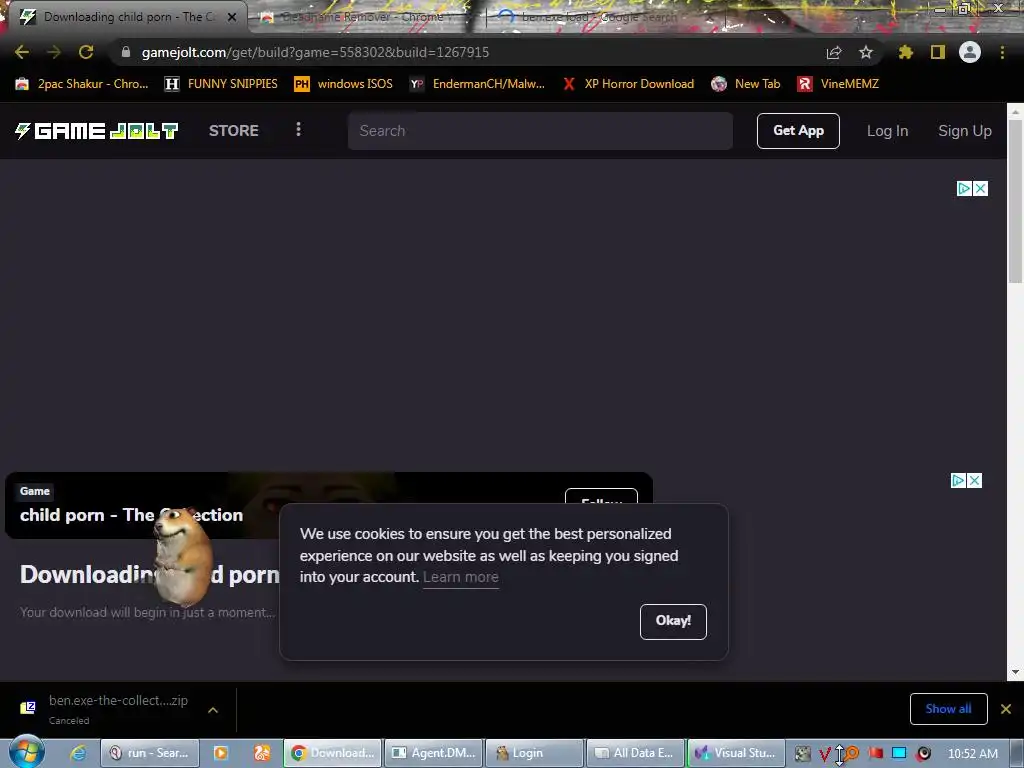Switch to the Login taskbar window
Viewport: 1024px width, 768px height.
pyautogui.click(x=535, y=753)
